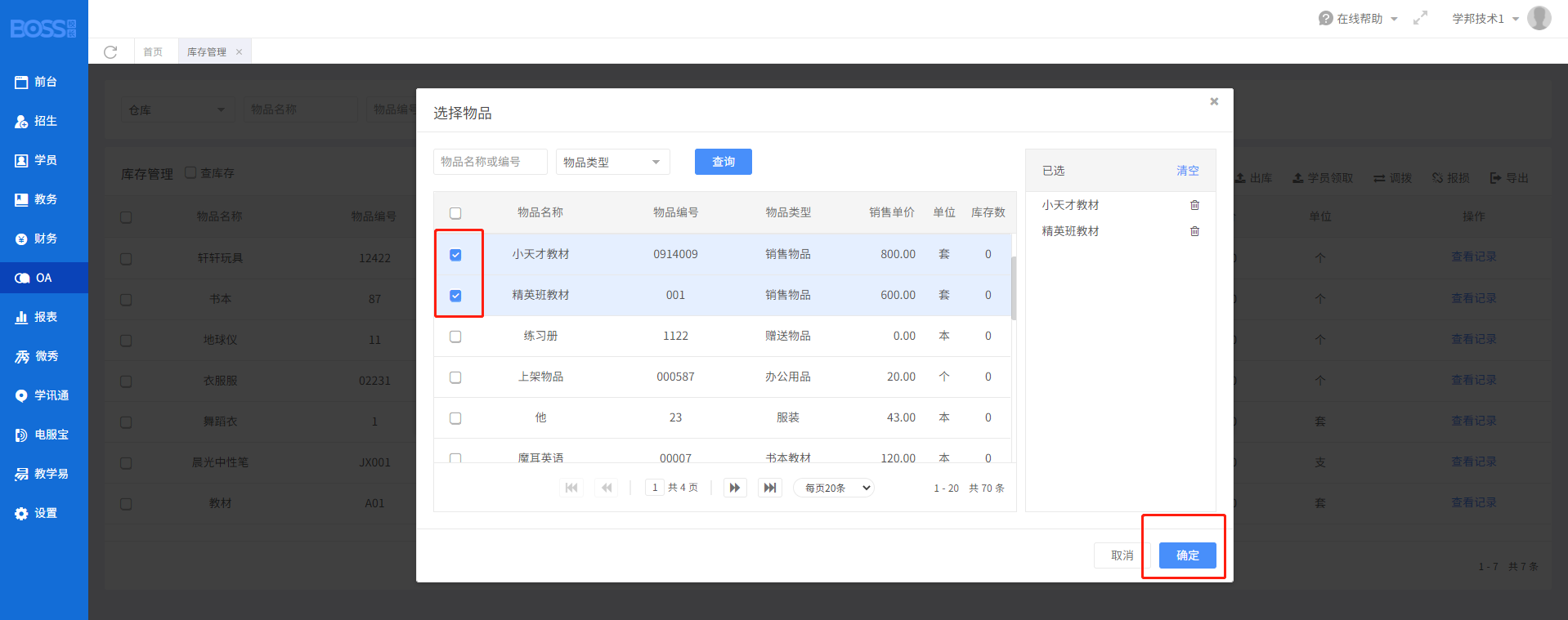The image size is (1568, 620).
Task: Go to first page of items
Action: coord(571,488)
